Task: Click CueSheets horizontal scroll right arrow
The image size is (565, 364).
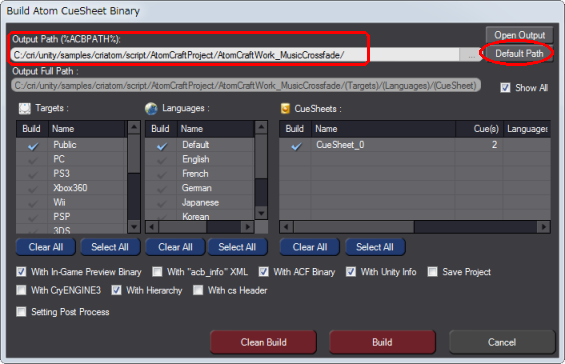Action: click(543, 227)
